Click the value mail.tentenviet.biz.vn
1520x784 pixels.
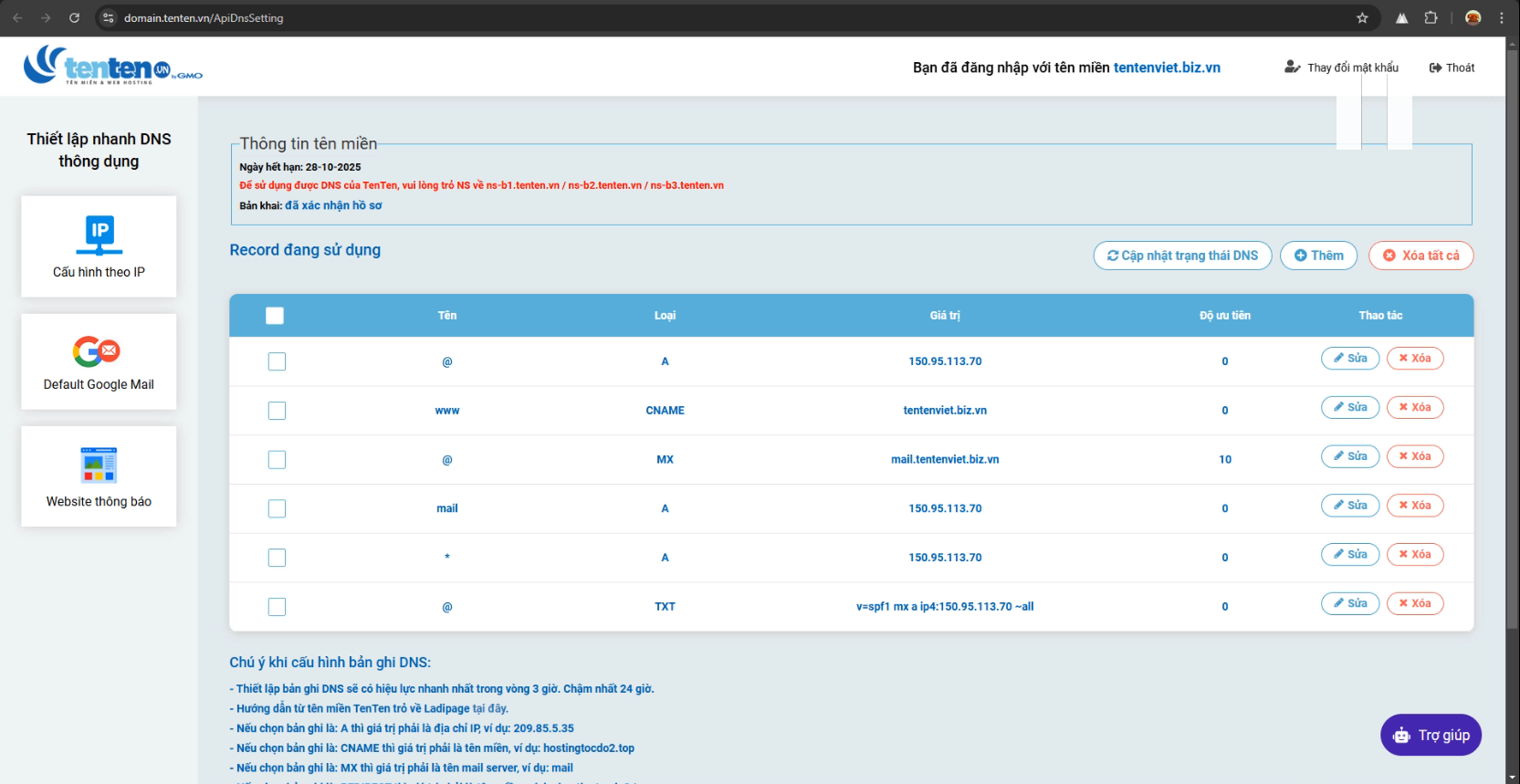945,460
